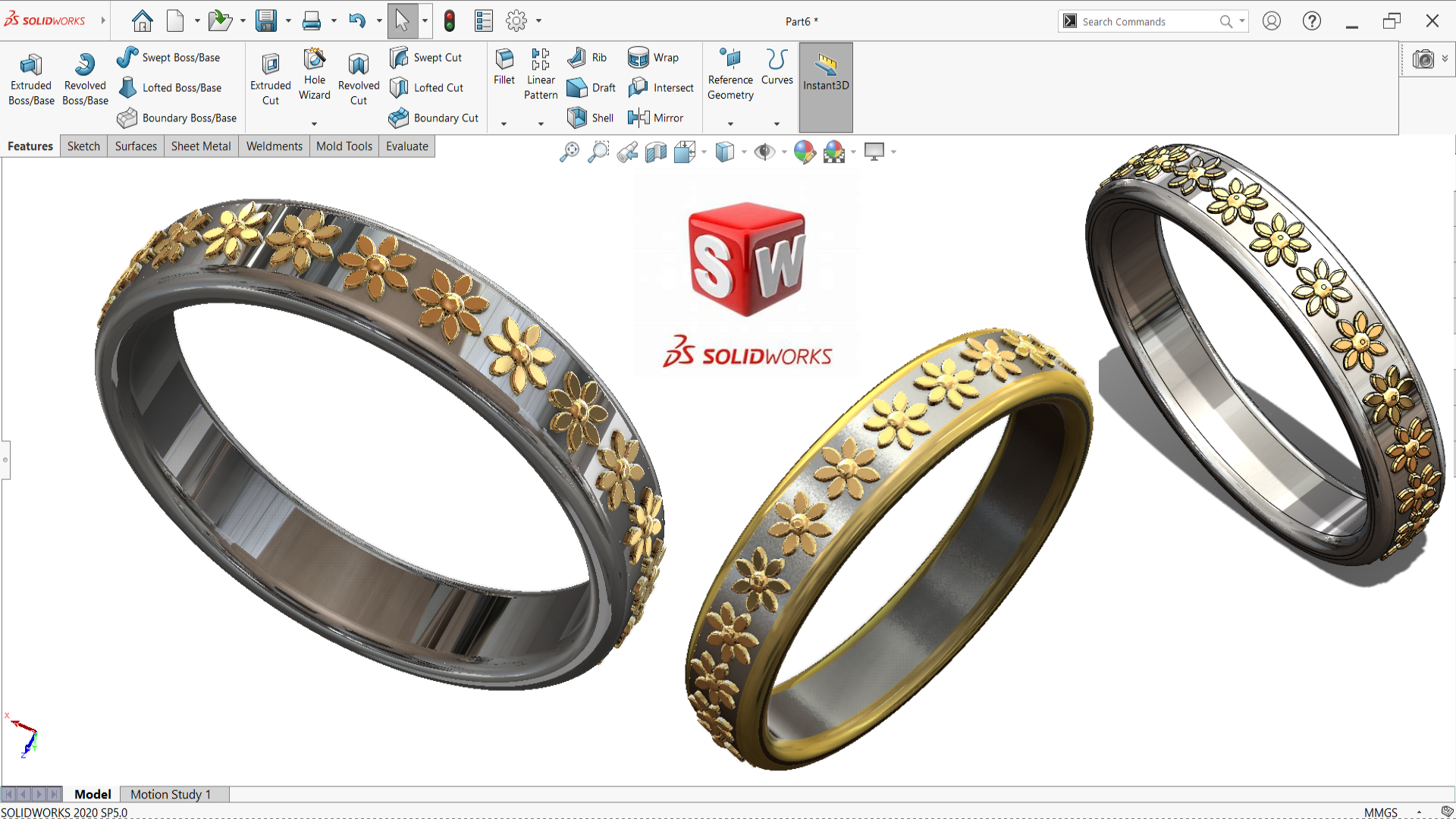Choose the Mirror feature
1456x819 pixels.
click(657, 118)
